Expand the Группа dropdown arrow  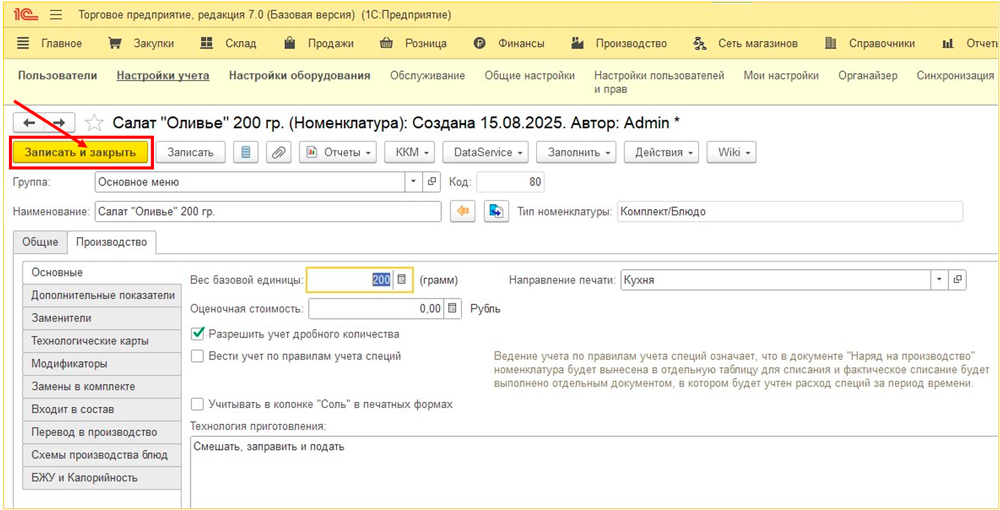(x=414, y=182)
